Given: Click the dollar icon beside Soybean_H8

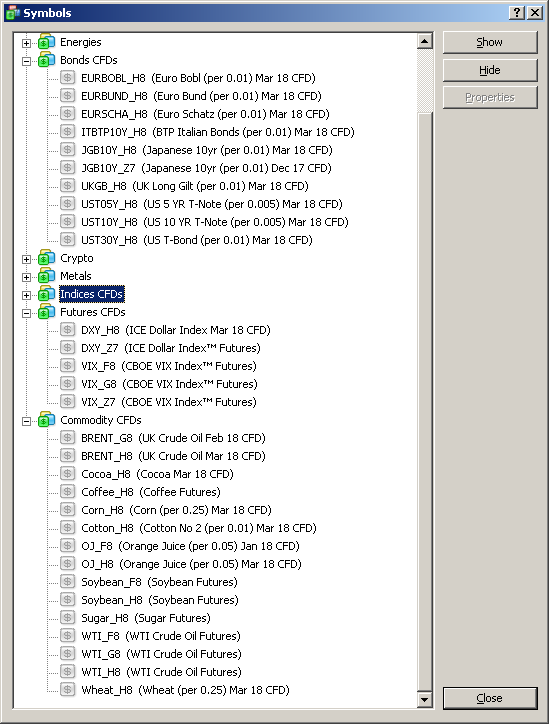Looking at the screenshot, I should coord(67,600).
